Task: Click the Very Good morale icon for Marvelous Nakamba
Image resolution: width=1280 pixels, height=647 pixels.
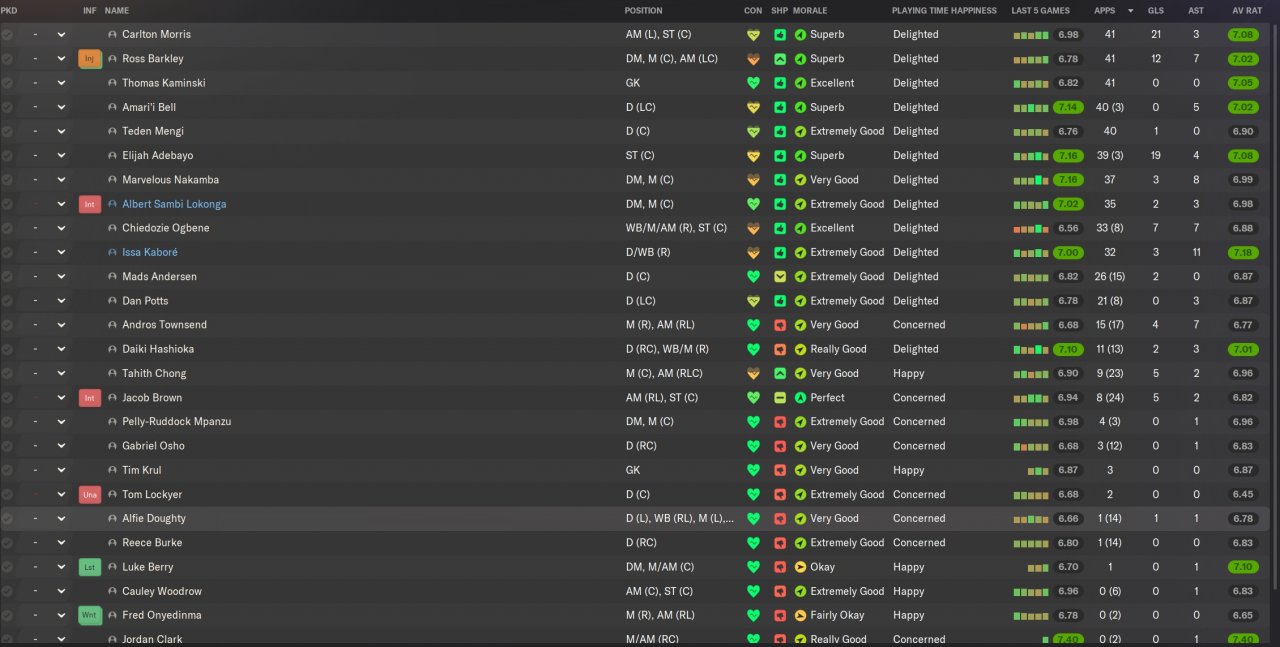Action: pyautogui.click(x=800, y=180)
